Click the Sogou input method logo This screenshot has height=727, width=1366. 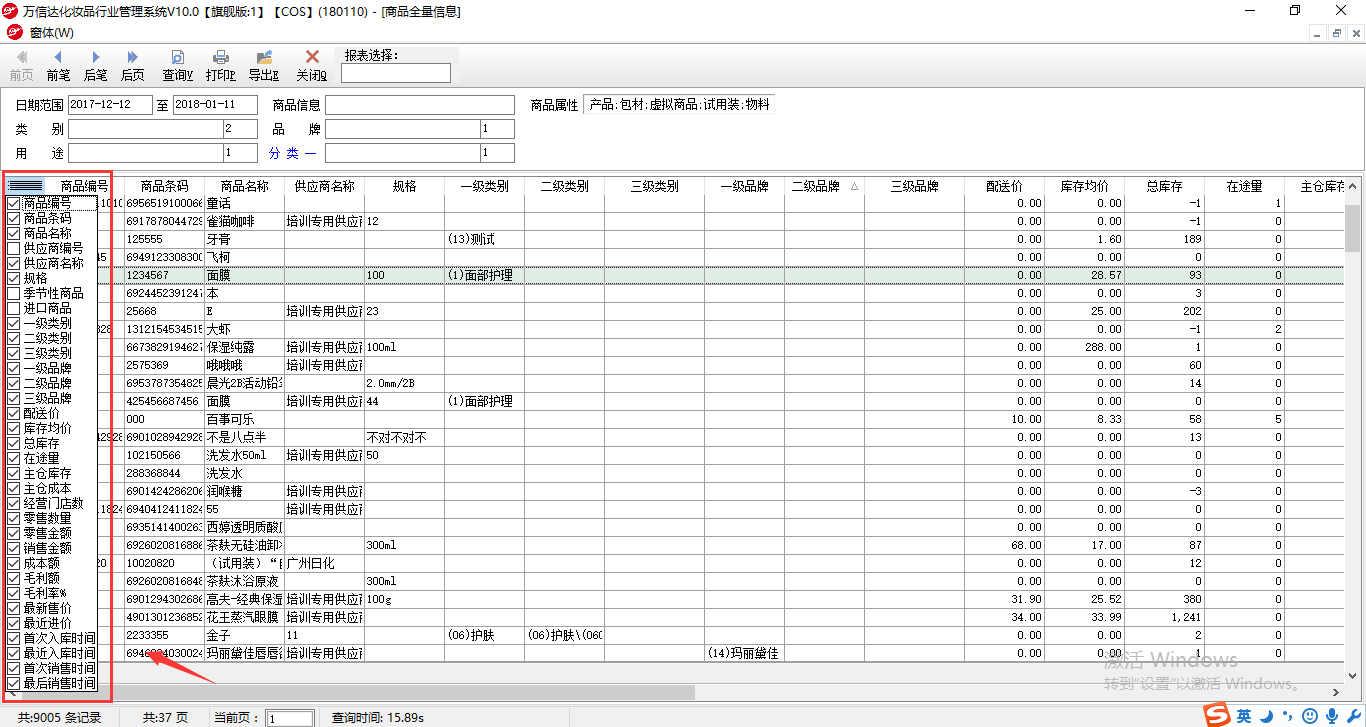pyautogui.click(x=1216, y=715)
